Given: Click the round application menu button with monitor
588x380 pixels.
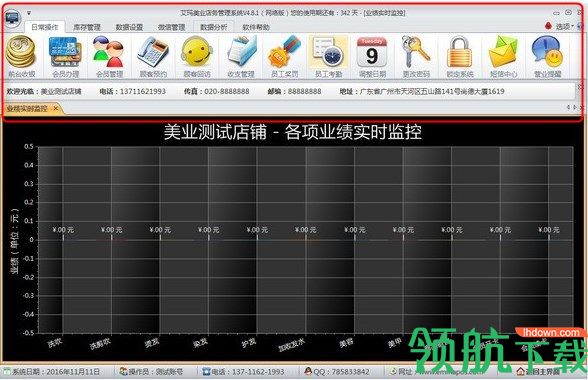Looking at the screenshot, I should 11,18.
